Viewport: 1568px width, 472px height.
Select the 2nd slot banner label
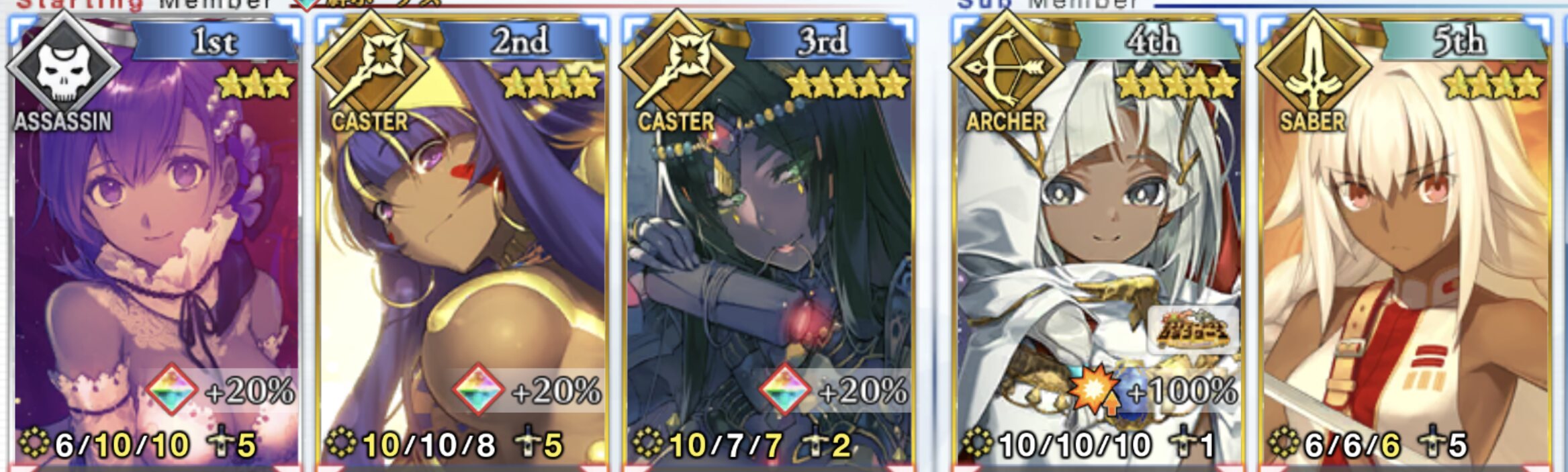coord(521,42)
